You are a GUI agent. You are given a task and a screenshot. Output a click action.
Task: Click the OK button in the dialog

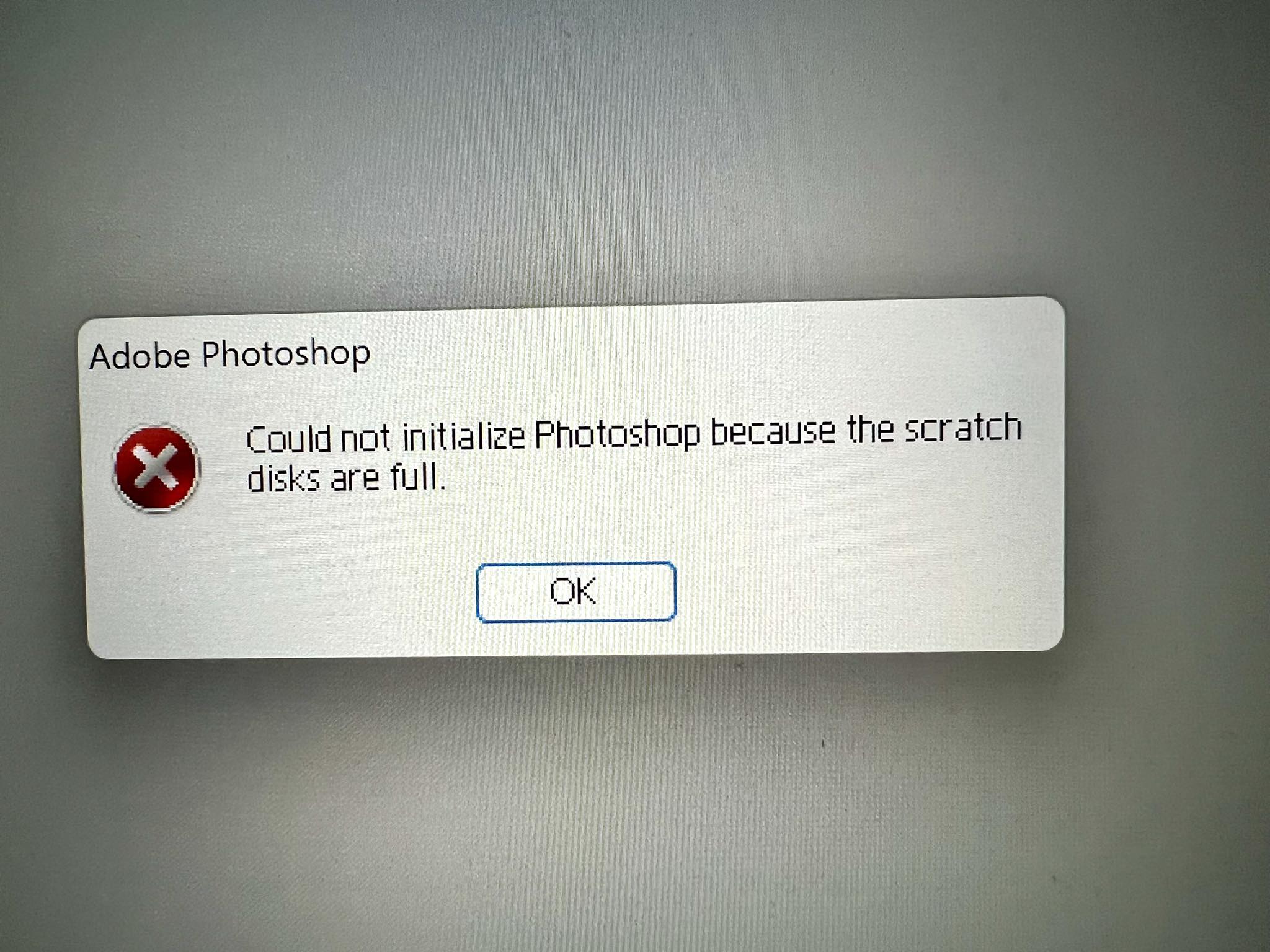click(x=575, y=591)
